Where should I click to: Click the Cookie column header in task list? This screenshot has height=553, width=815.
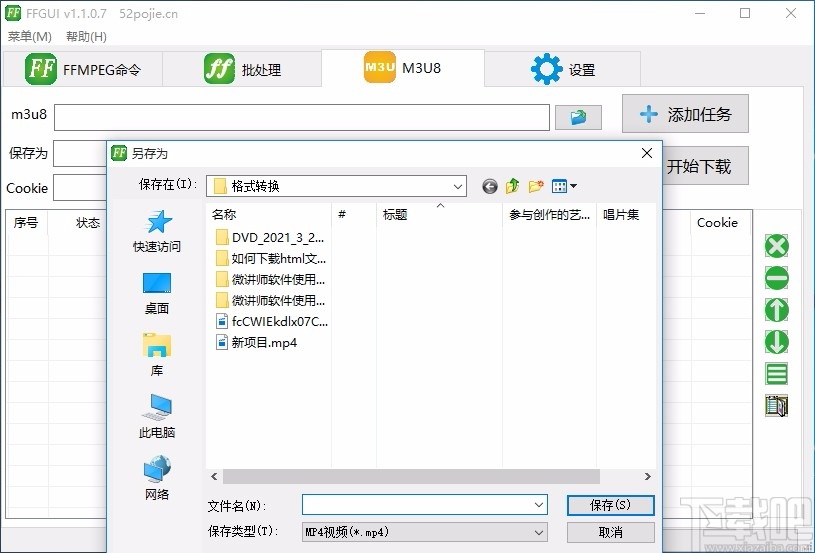[721, 222]
